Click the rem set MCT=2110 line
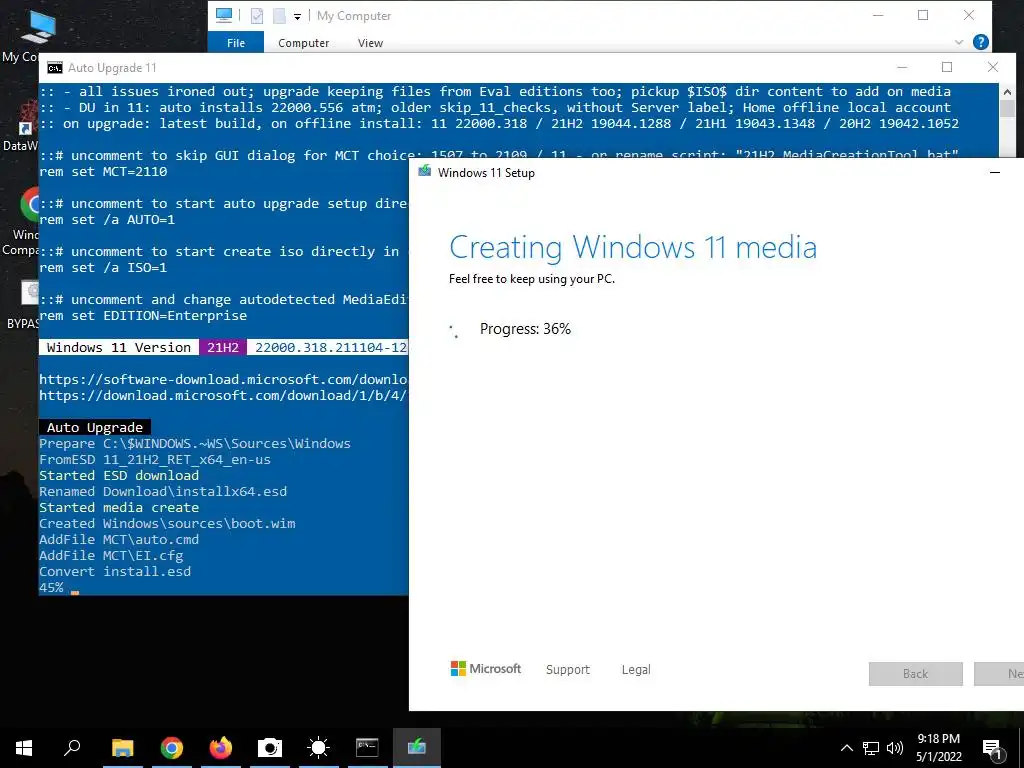This screenshot has height=768, width=1024. pos(103,171)
